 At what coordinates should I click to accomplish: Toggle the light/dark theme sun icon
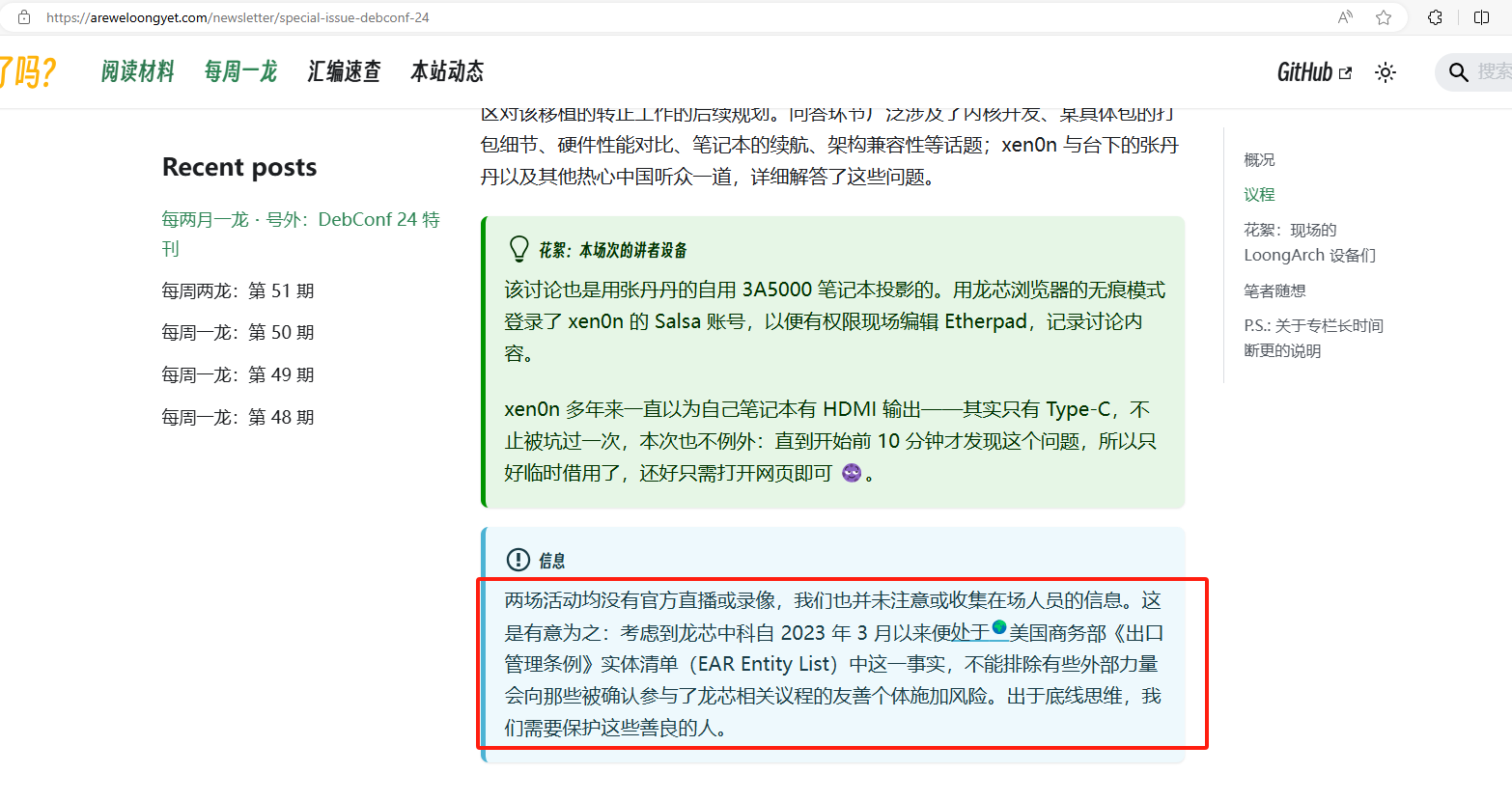[x=1386, y=72]
